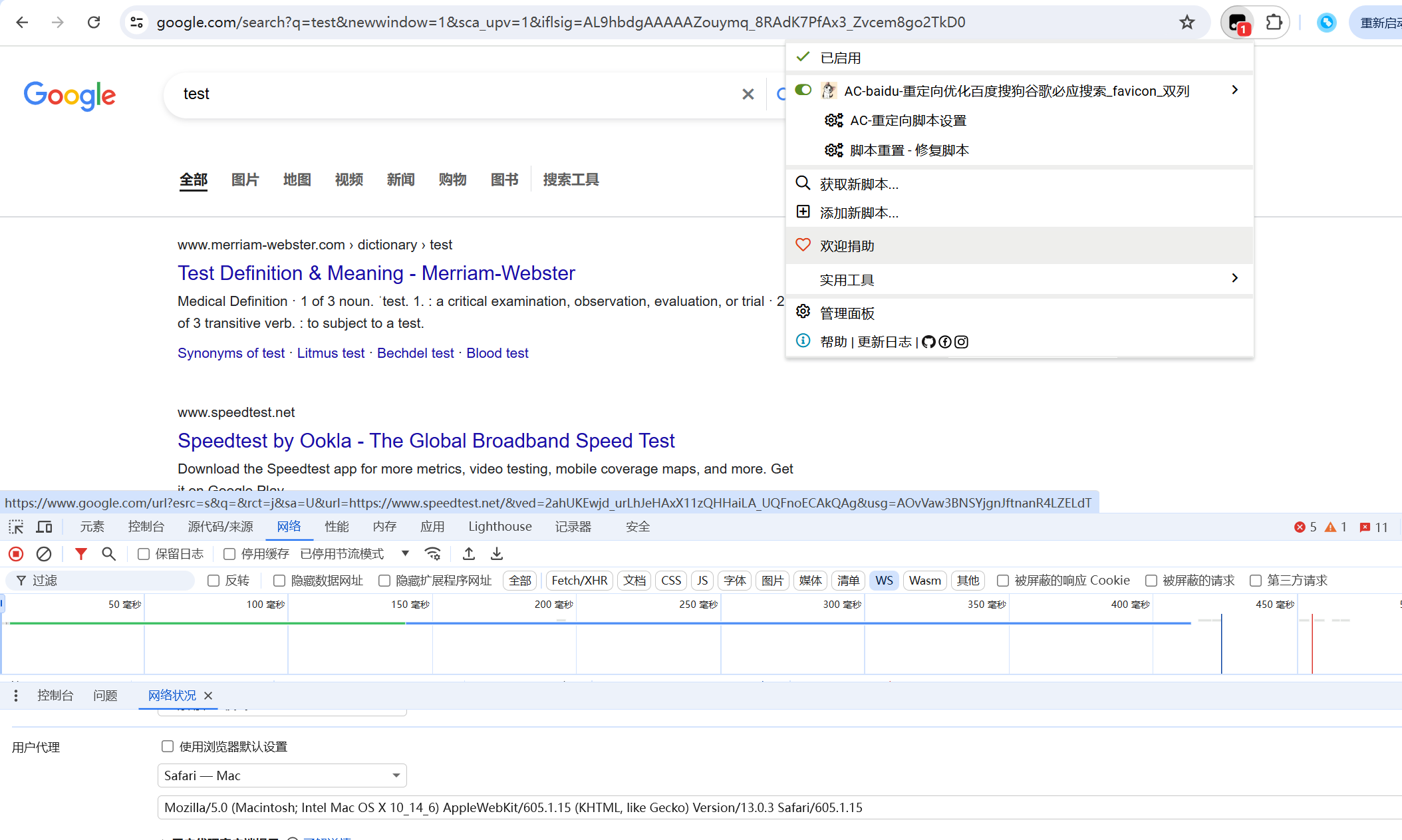This screenshot has height=840, width=1402.
Task: Open the 搜索工具 option
Action: [x=571, y=180]
